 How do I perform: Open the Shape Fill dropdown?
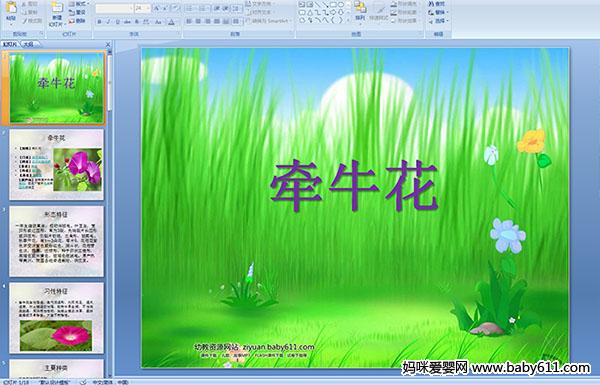[406, 3]
